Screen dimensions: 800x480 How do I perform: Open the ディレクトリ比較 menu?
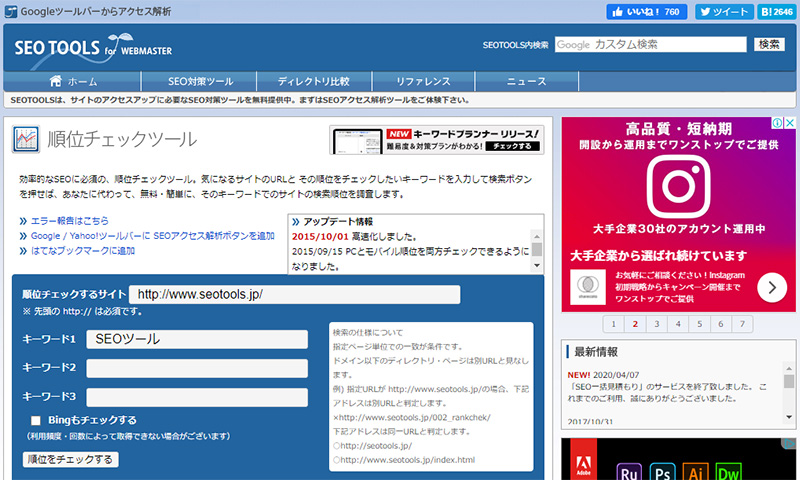314,81
